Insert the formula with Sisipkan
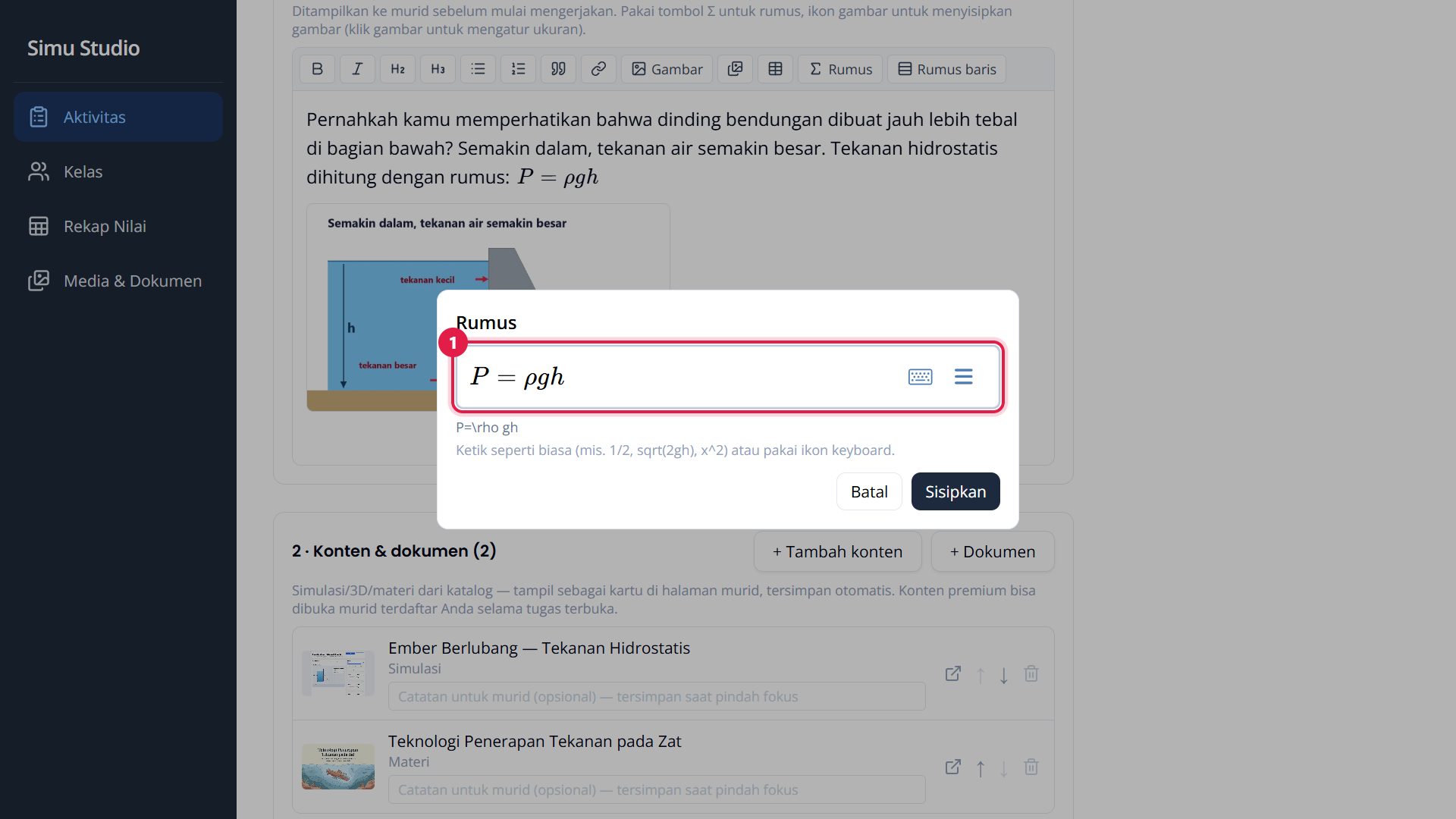 [955, 491]
